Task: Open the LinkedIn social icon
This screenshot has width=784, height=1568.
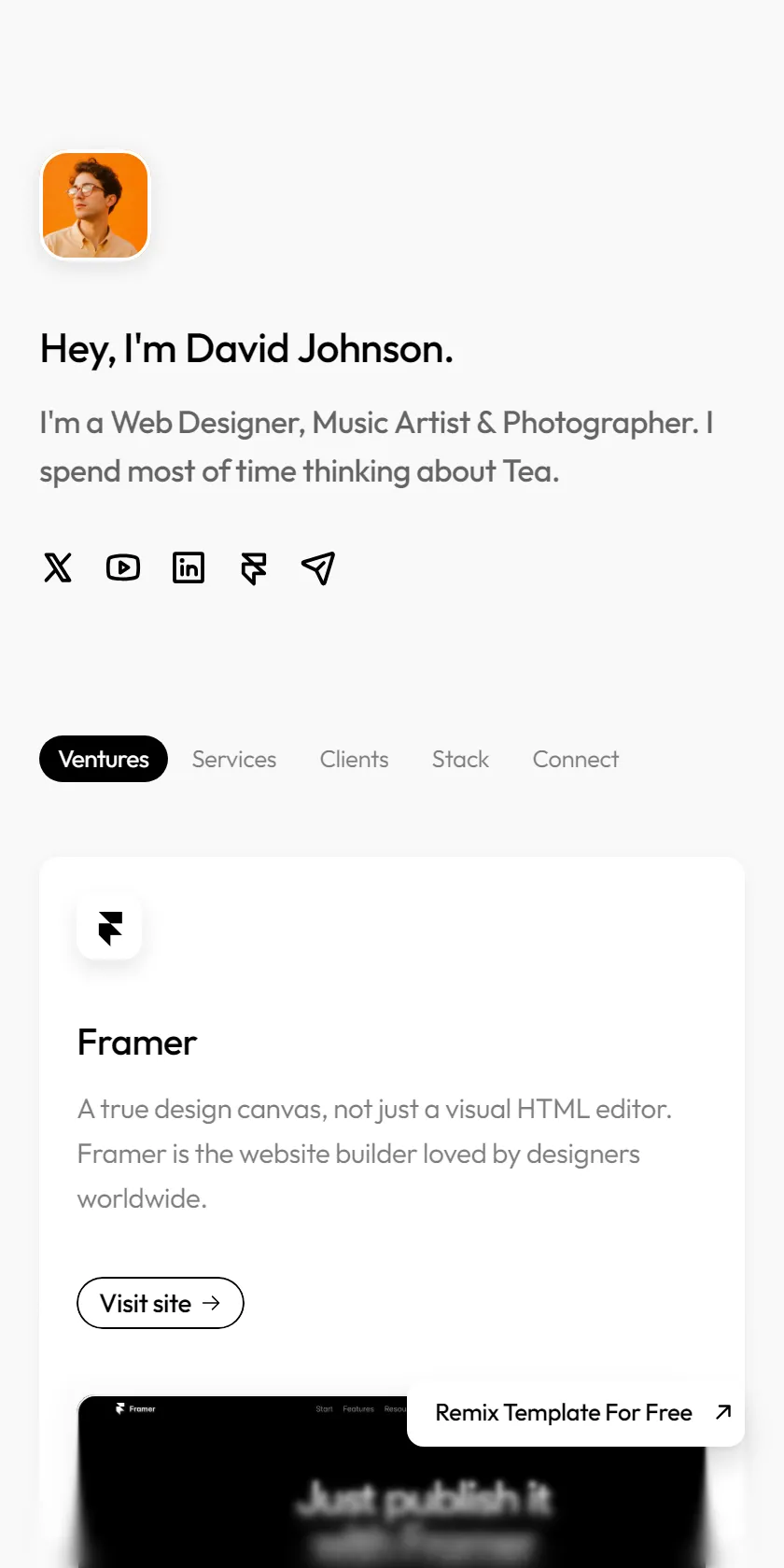Action: pyautogui.click(x=189, y=567)
